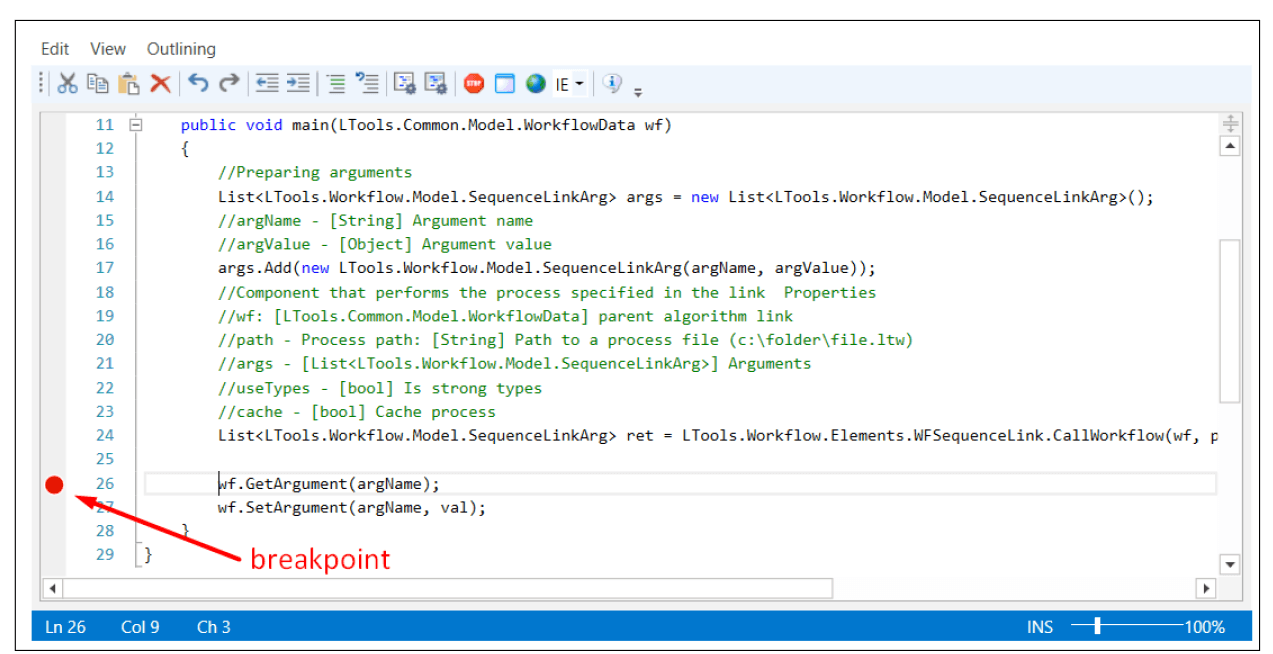
Task: Click the zoom slider in status bar
Action: (1097, 626)
